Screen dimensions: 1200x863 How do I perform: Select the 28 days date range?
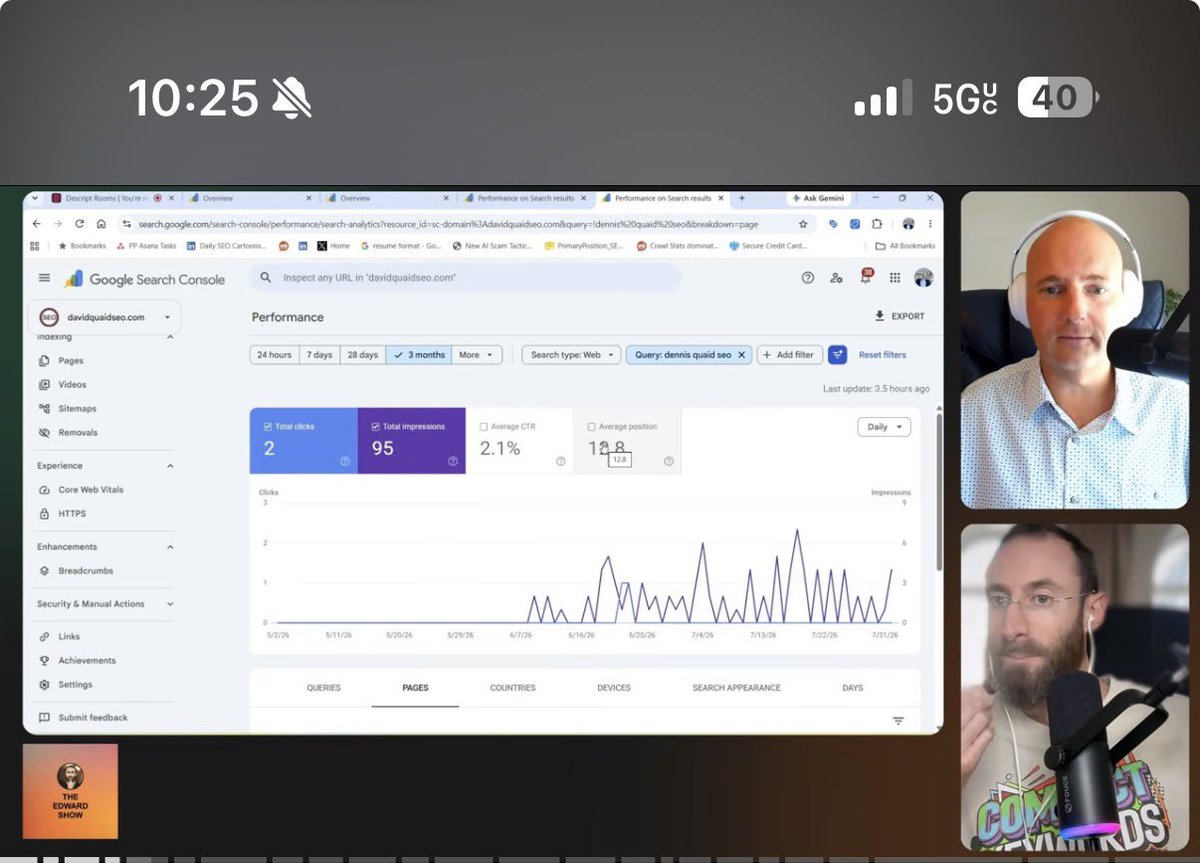pos(362,355)
